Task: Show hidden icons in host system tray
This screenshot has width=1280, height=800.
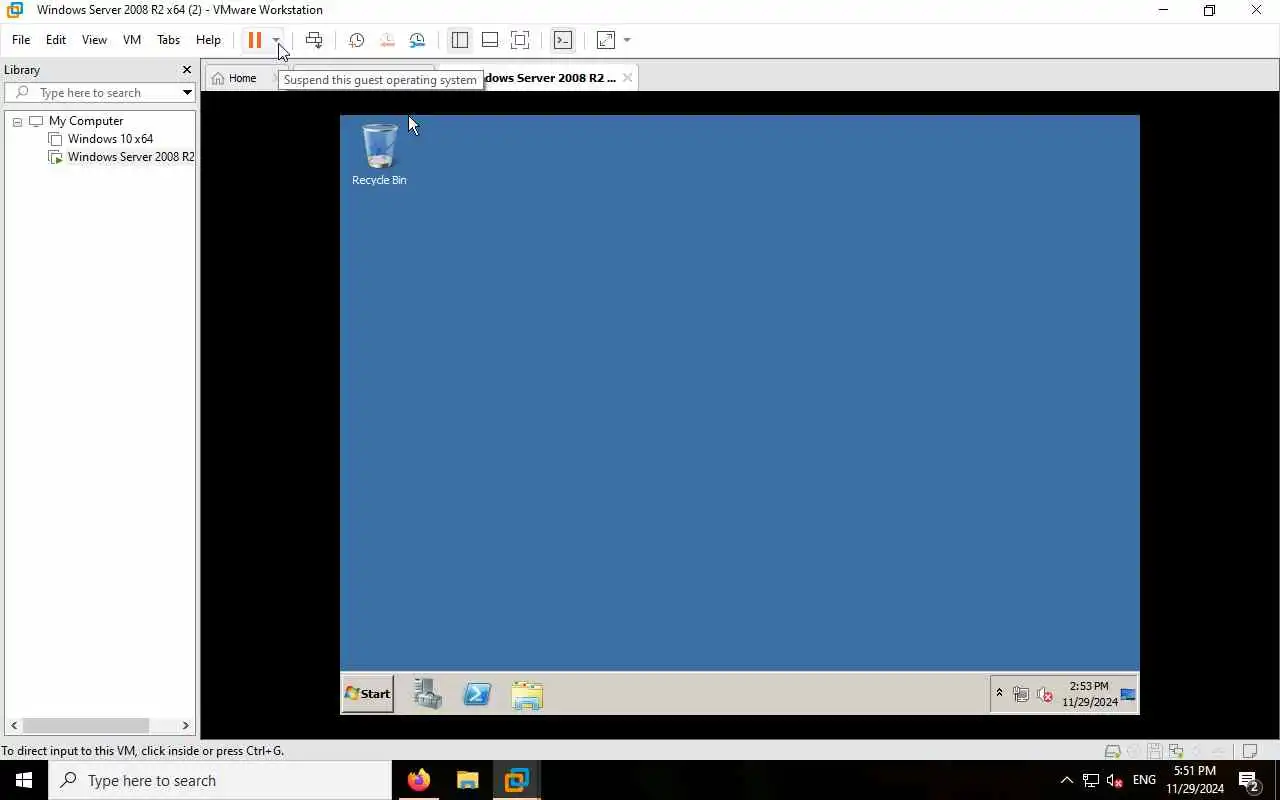Action: point(1066,780)
